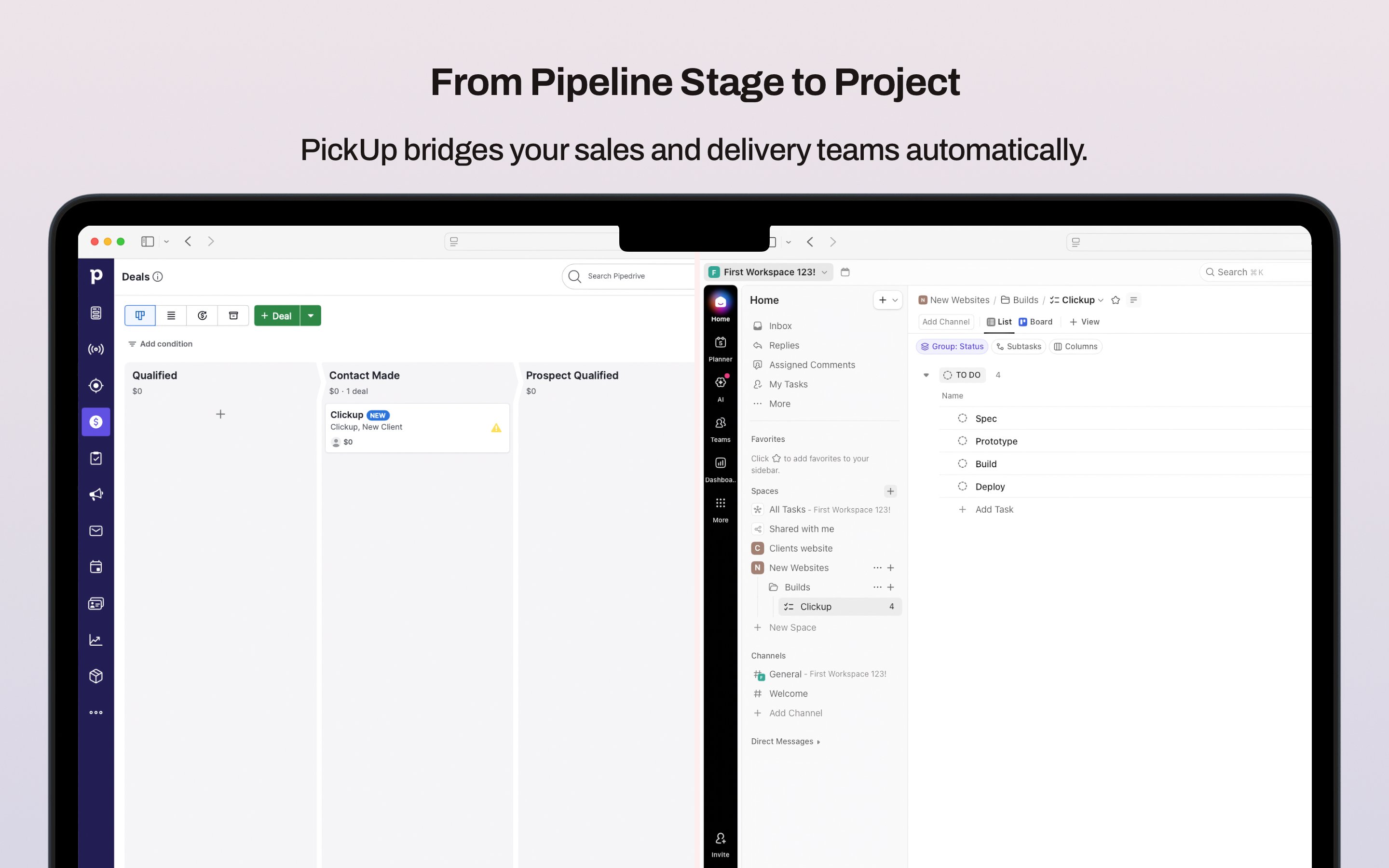This screenshot has height=868, width=1389.
Task: Switch to the List tab
Action: [x=999, y=322]
